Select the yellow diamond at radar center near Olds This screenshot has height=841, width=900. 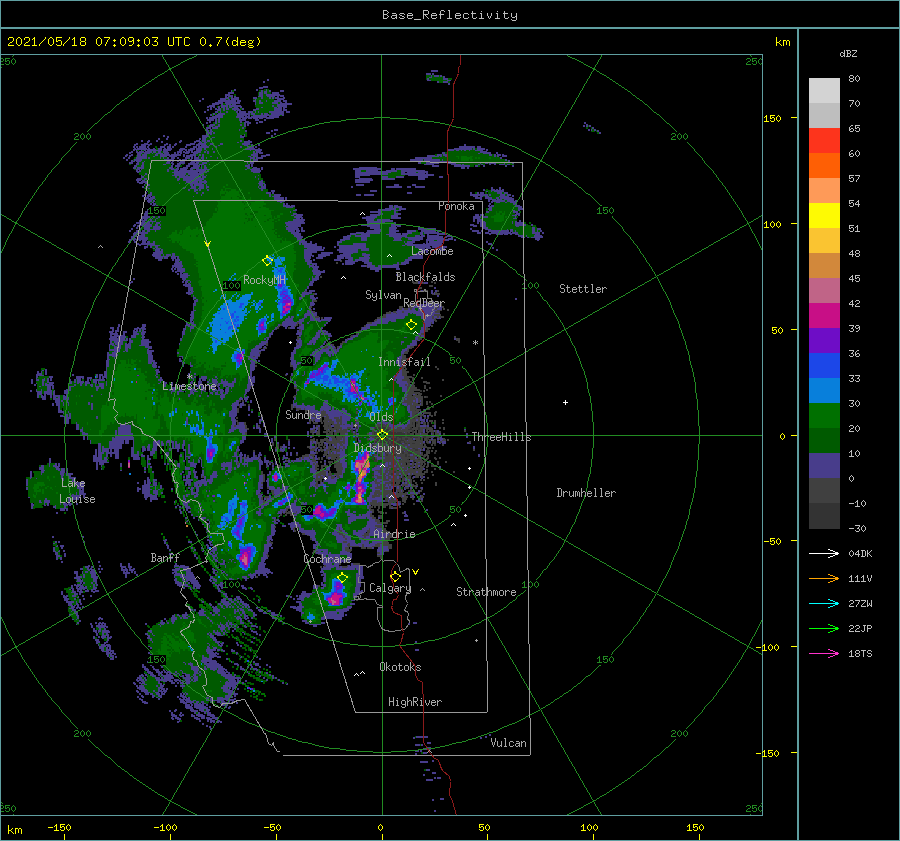point(382,435)
